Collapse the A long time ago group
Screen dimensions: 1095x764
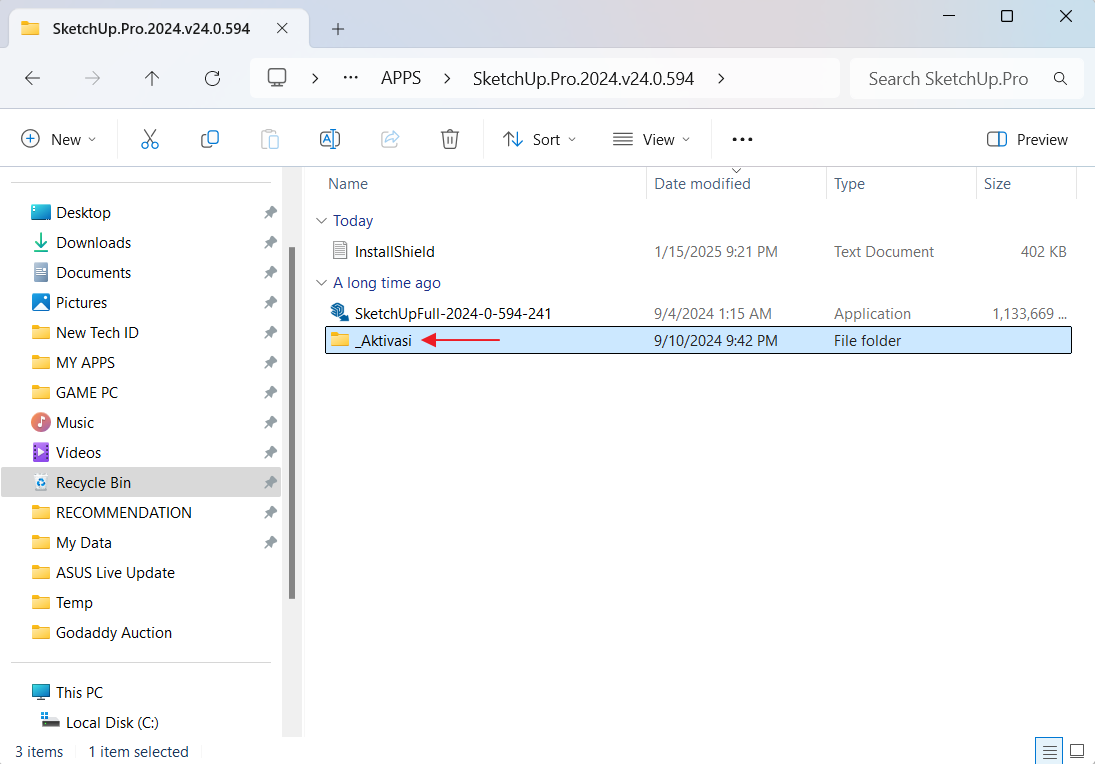click(x=321, y=283)
